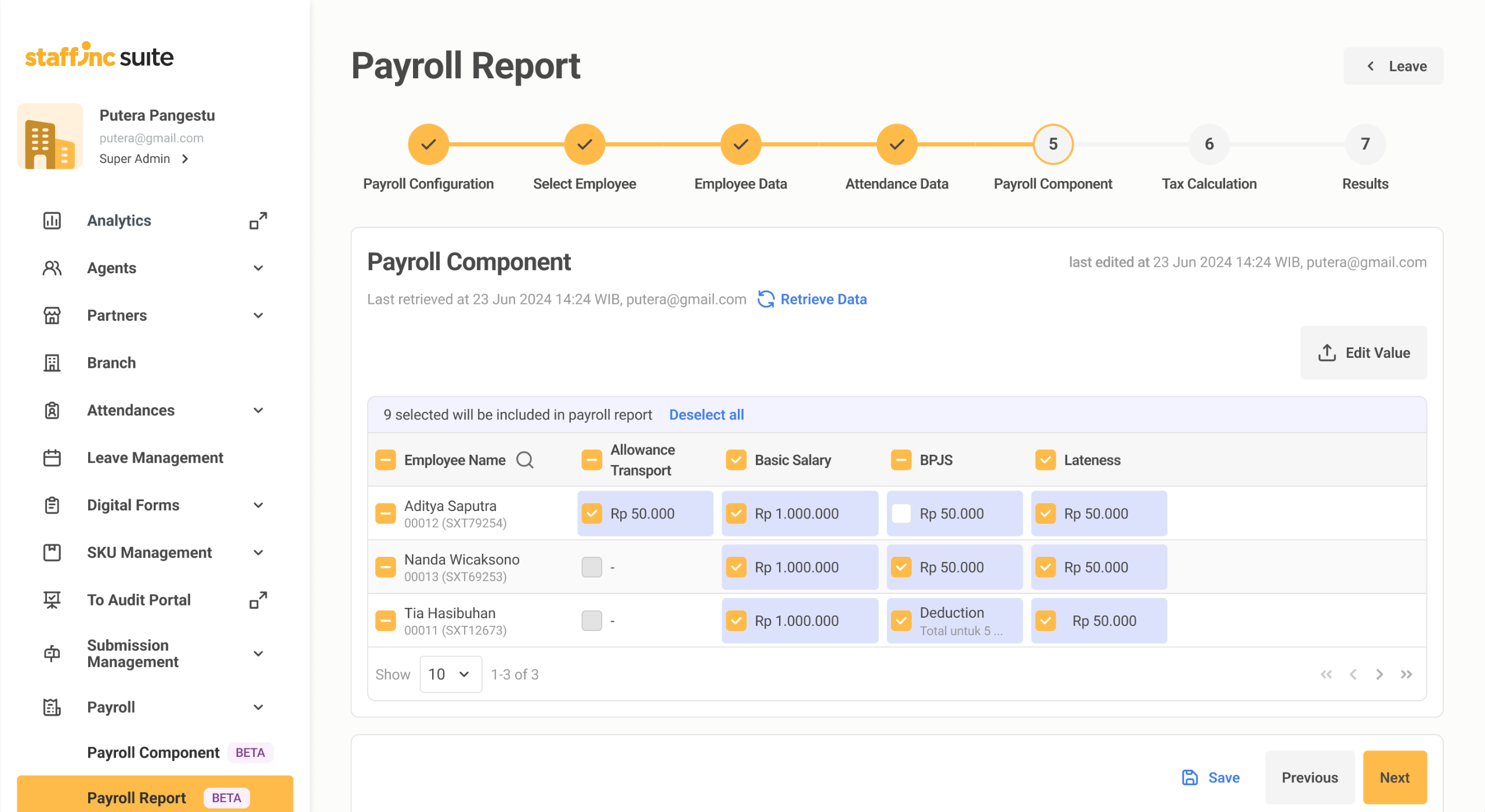Jump to Tax Calculation step 6
The width and height of the screenshot is (1485, 812).
pos(1209,144)
